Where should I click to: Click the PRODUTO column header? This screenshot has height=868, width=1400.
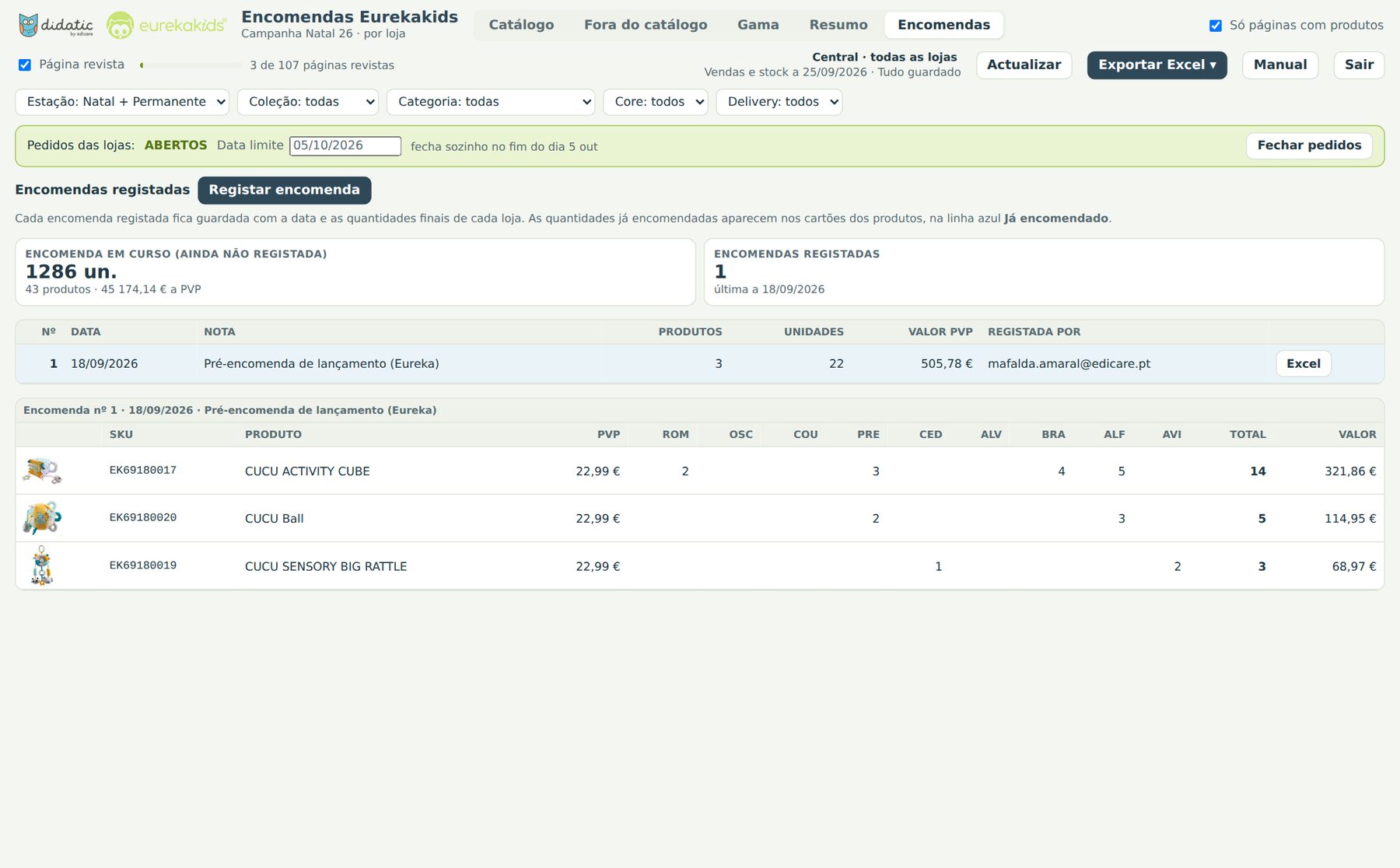click(x=273, y=435)
